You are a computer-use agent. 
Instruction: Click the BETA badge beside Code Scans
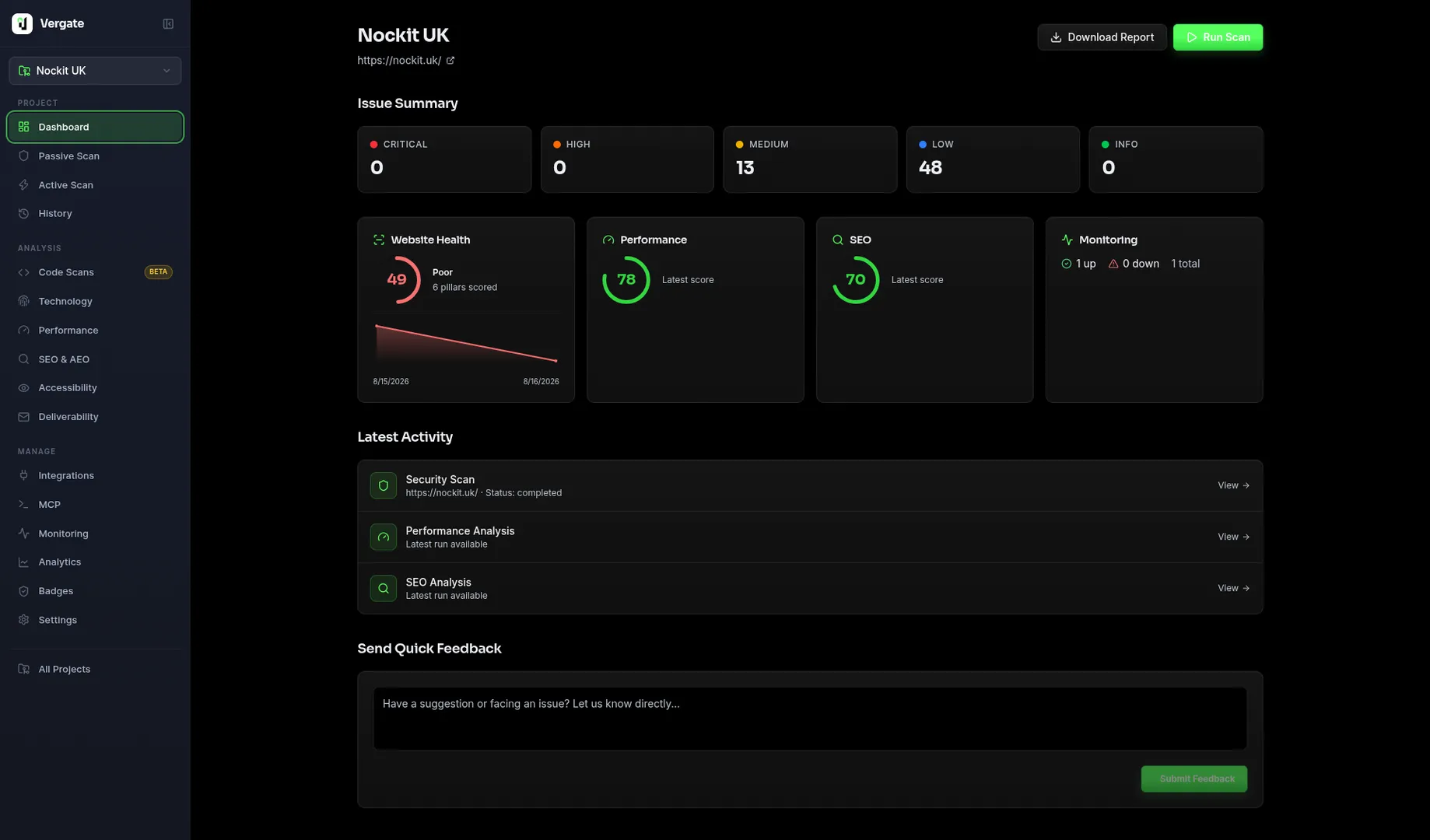[158, 272]
